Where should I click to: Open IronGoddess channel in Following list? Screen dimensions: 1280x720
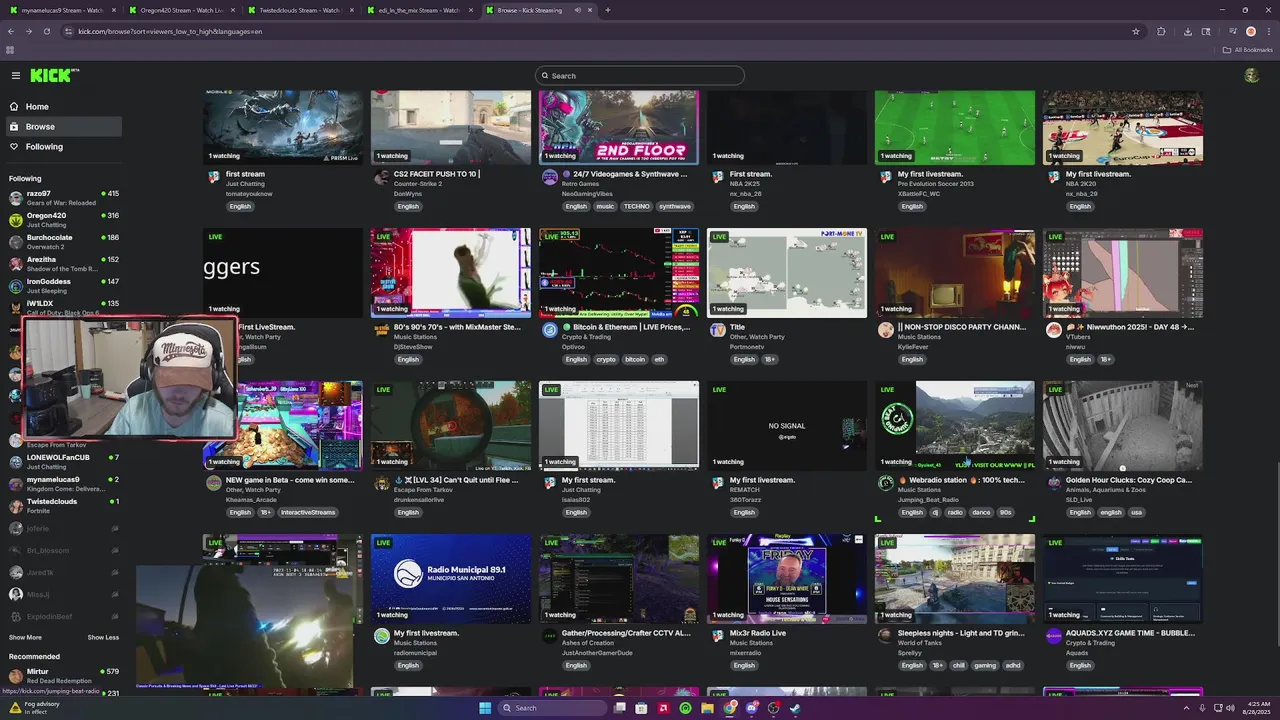pos(64,286)
